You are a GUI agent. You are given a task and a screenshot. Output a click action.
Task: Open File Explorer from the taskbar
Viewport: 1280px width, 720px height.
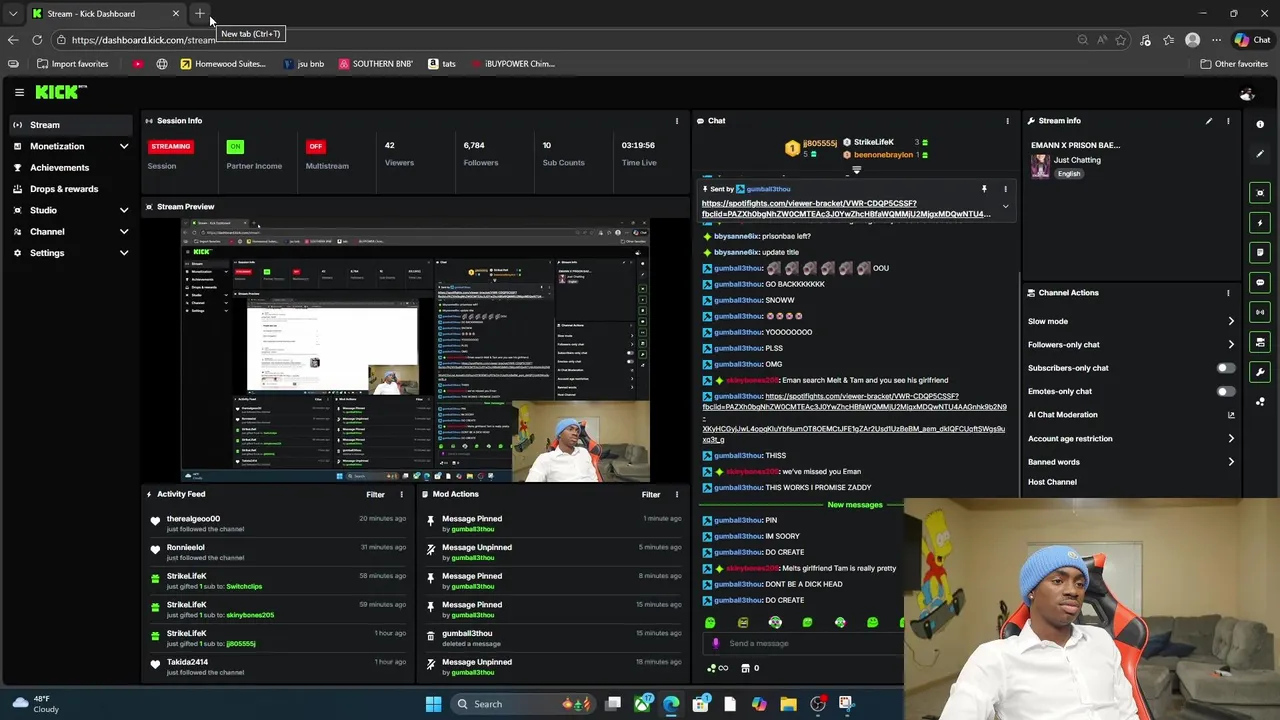[788, 704]
